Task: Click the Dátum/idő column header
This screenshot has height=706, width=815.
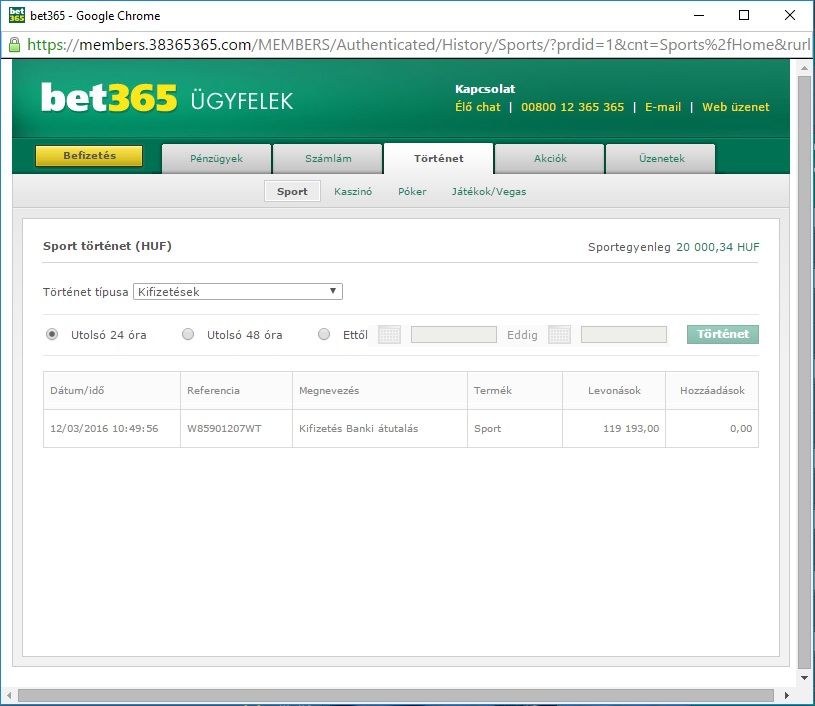Action: click(112, 390)
